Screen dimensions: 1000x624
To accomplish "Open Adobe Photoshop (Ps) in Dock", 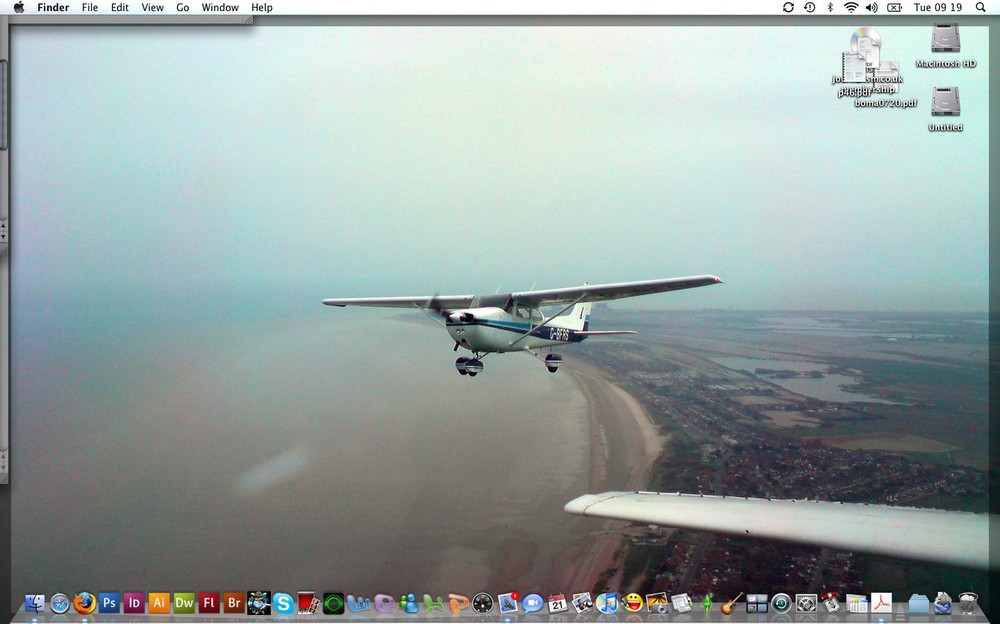I will [x=109, y=602].
